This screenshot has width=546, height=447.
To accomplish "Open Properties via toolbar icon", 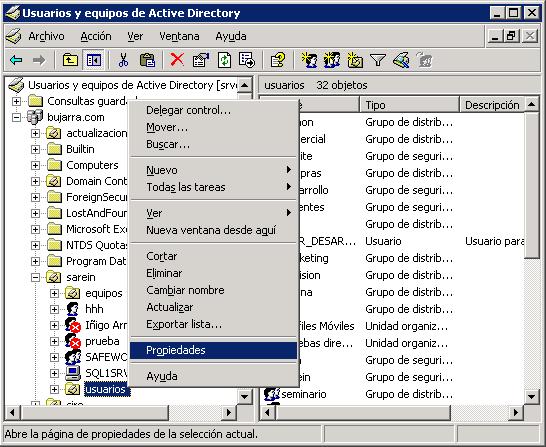I will (x=201, y=61).
